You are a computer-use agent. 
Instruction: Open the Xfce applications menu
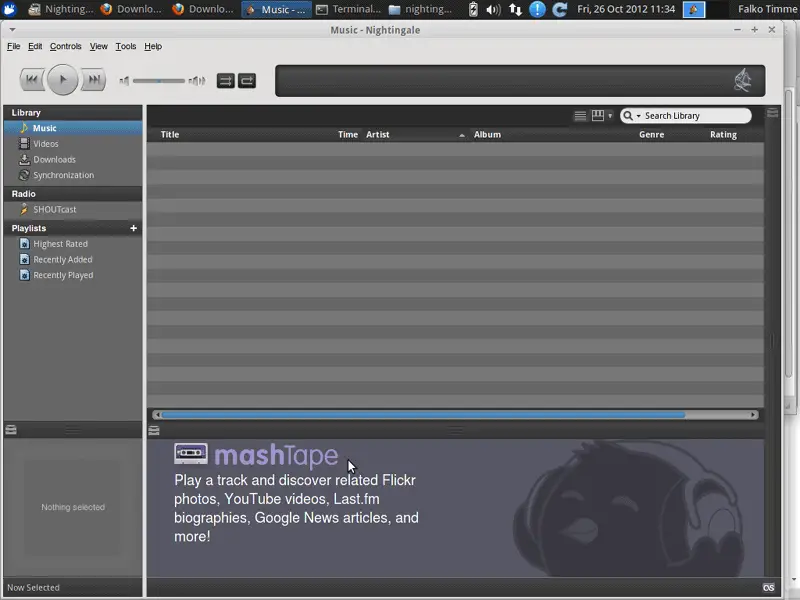click(x=10, y=9)
